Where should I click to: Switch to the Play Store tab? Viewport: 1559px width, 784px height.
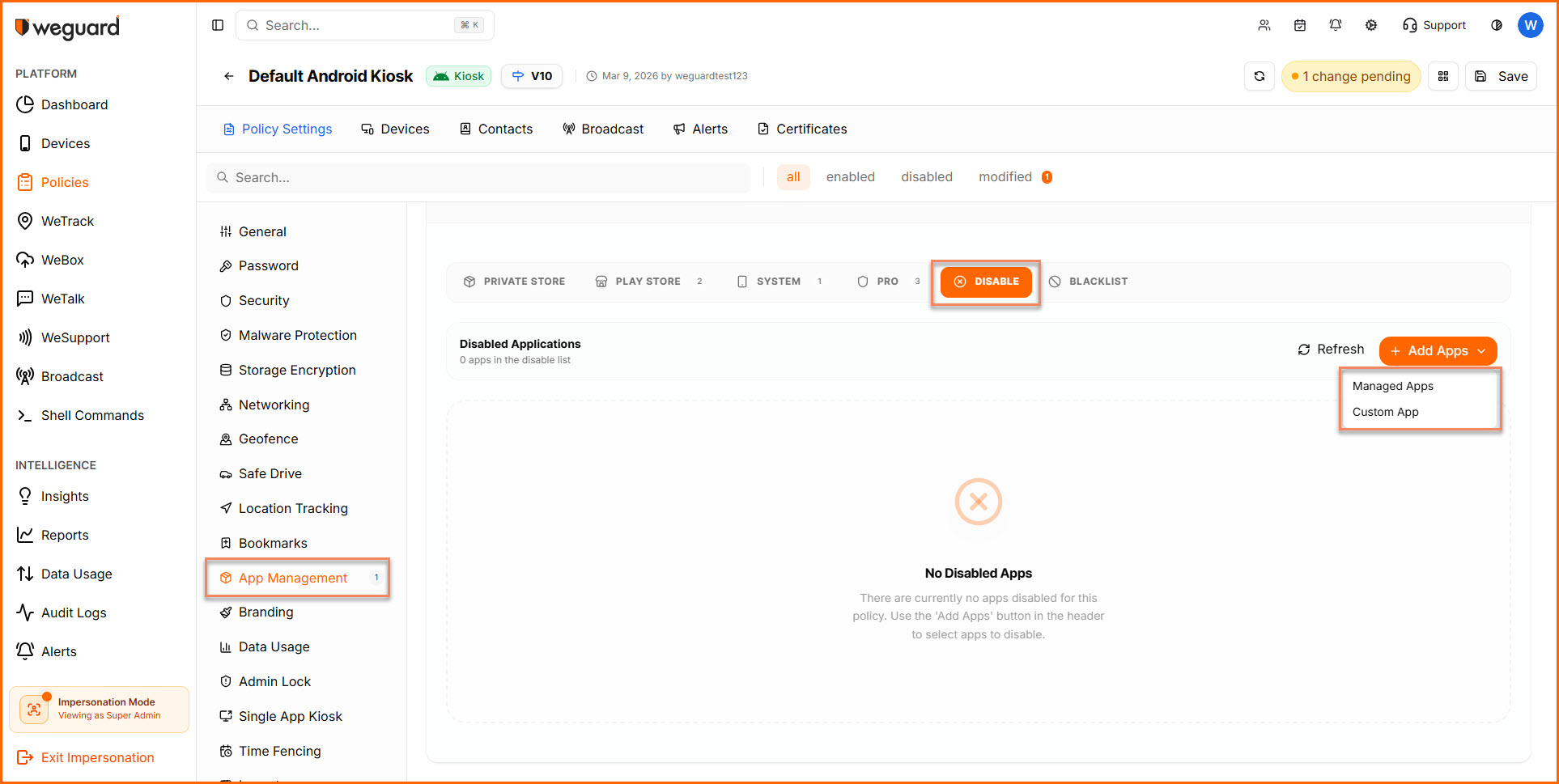click(648, 282)
